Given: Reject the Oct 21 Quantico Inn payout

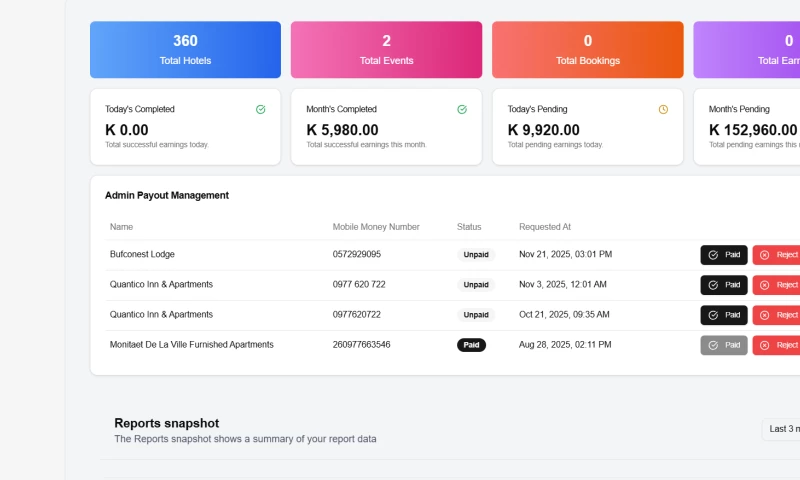Looking at the screenshot, I should [x=776, y=315].
